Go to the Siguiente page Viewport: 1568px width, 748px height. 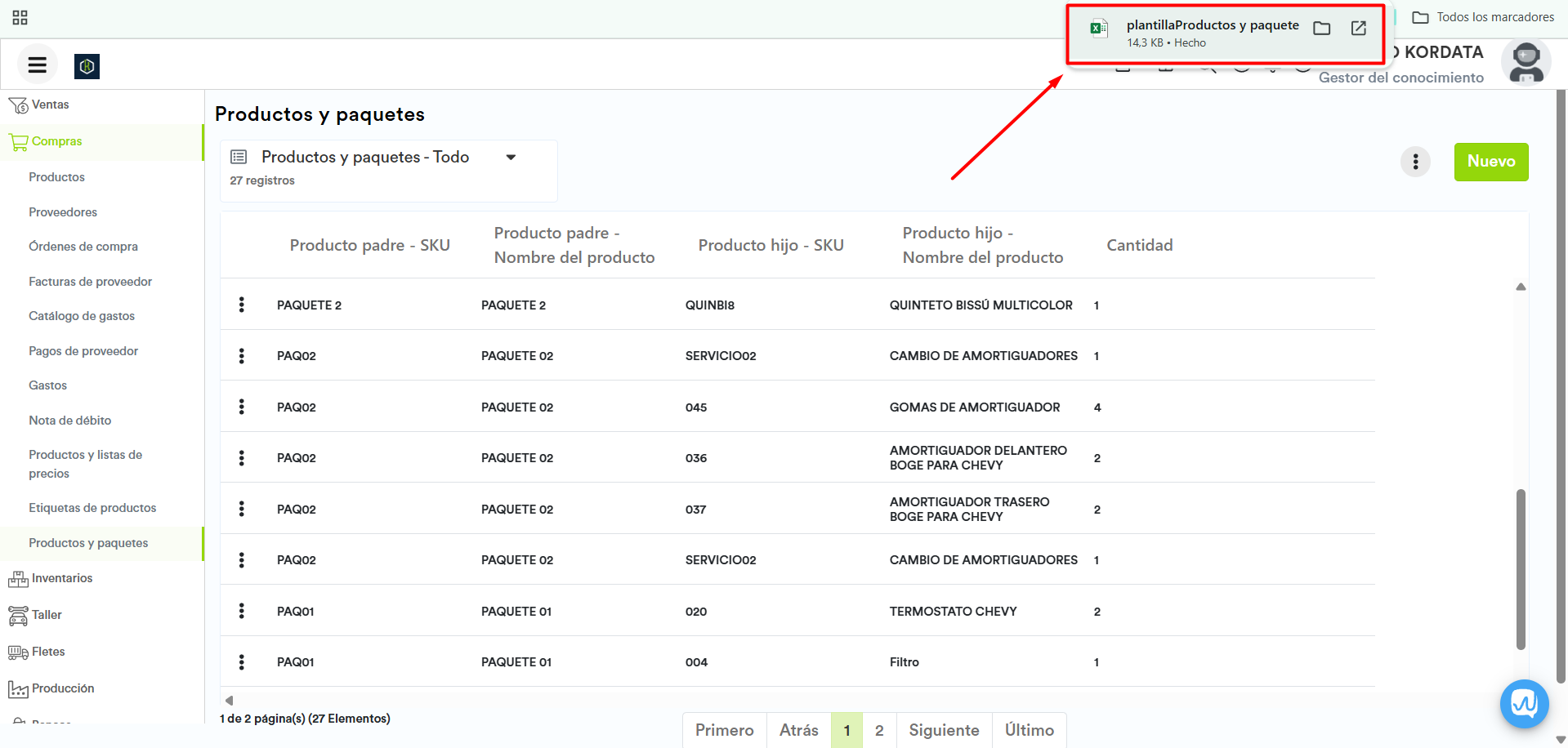[x=944, y=730]
